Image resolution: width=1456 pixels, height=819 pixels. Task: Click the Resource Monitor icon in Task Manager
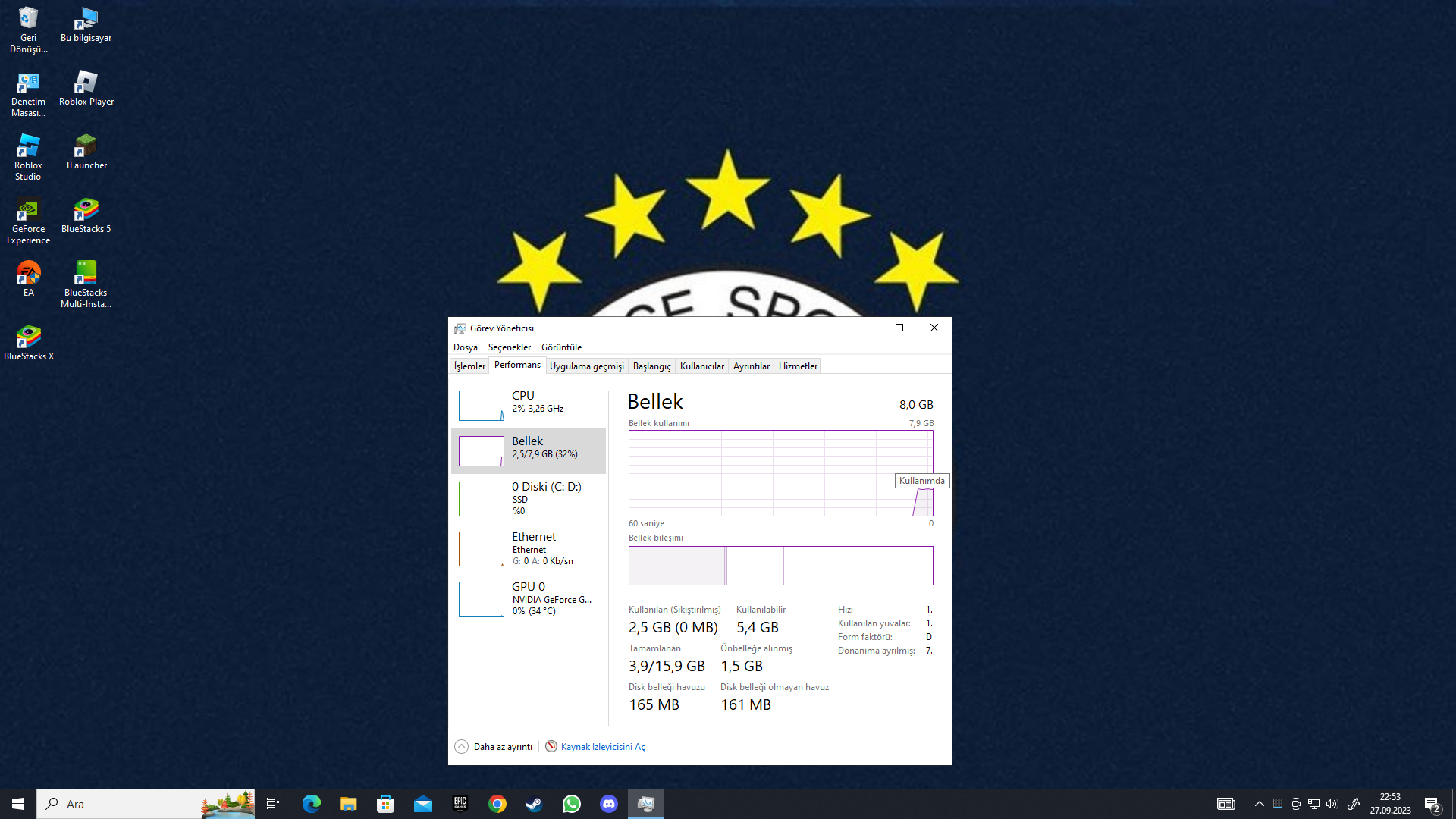(551, 747)
